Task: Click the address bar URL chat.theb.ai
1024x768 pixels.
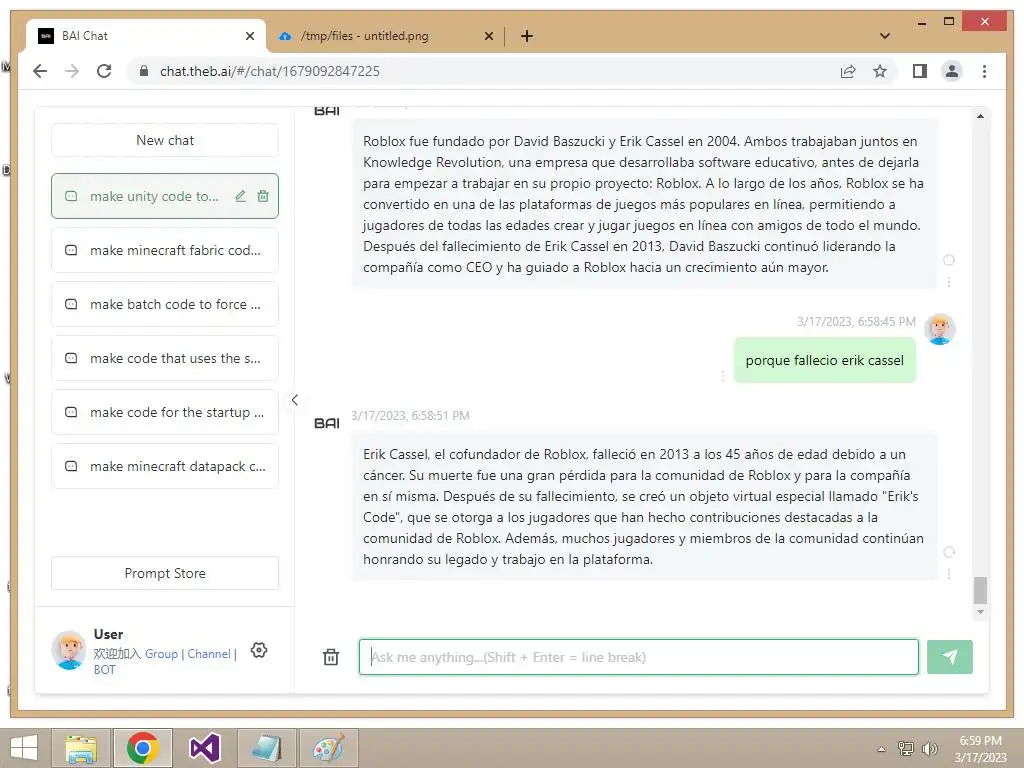Action: [x=270, y=71]
